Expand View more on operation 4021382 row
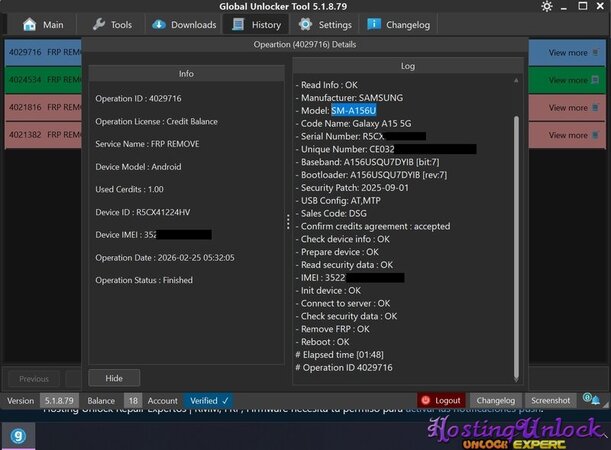This screenshot has width=611, height=450. pos(572,134)
